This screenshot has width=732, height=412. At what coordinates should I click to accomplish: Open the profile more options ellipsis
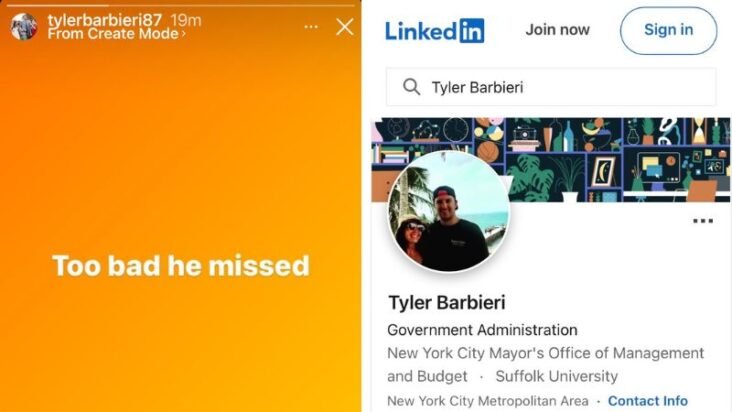pos(703,221)
